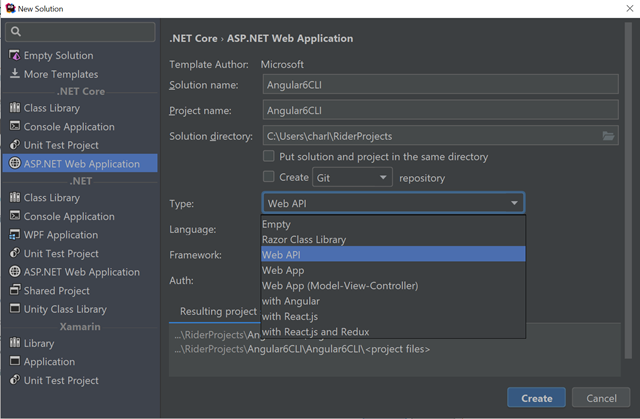
Task: Click the dialog vertical scrollbar
Action: 628,191
